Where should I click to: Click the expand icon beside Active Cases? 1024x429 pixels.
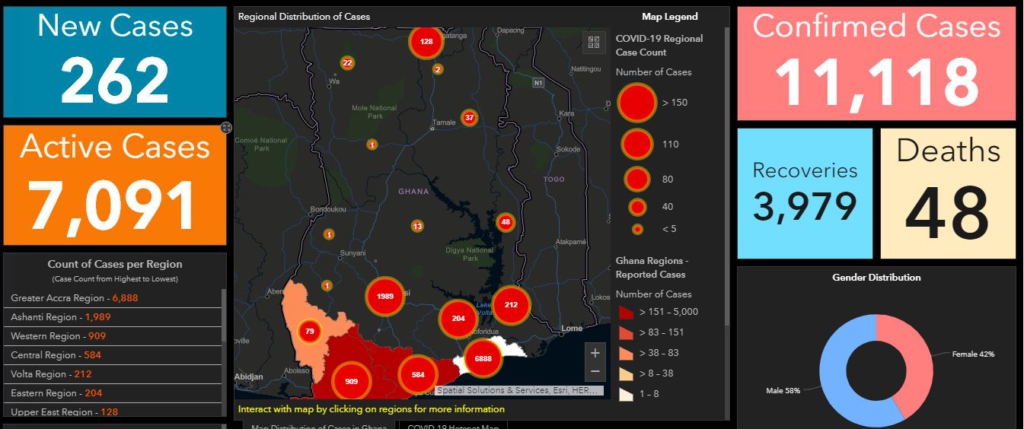click(x=226, y=128)
